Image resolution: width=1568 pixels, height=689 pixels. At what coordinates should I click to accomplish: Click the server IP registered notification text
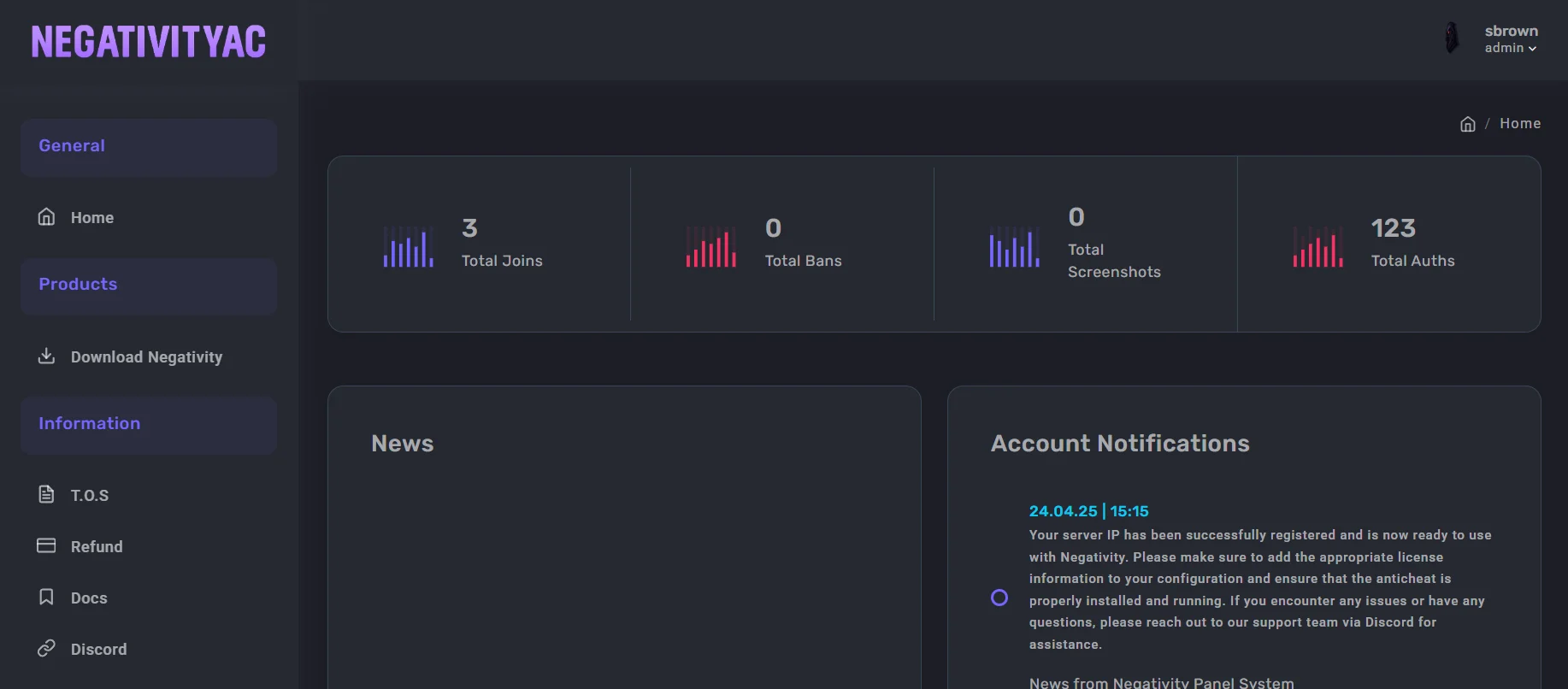click(1260, 590)
